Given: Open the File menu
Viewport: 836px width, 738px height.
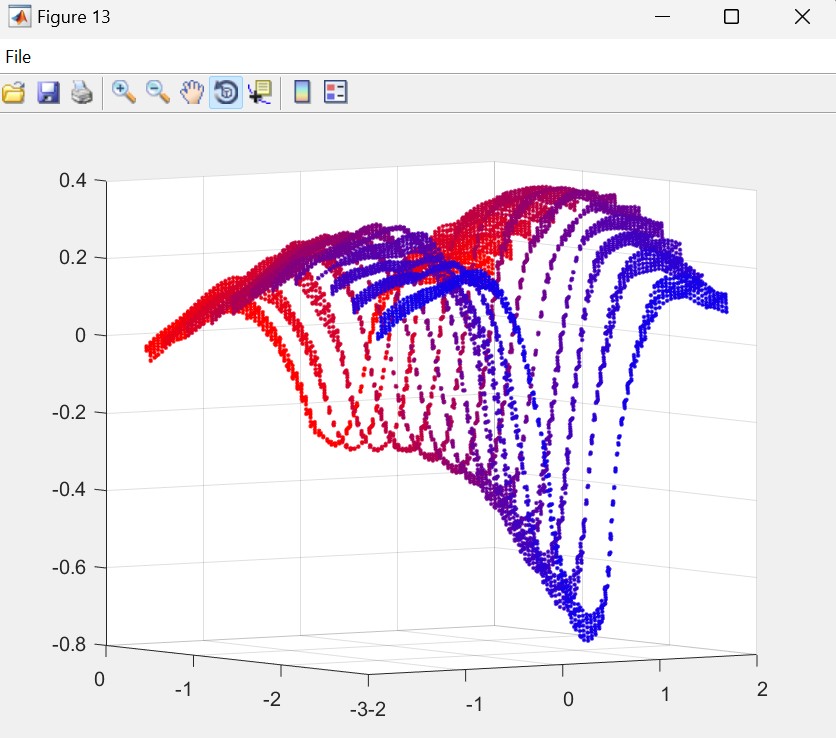Looking at the screenshot, I should [x=18, y=57].
